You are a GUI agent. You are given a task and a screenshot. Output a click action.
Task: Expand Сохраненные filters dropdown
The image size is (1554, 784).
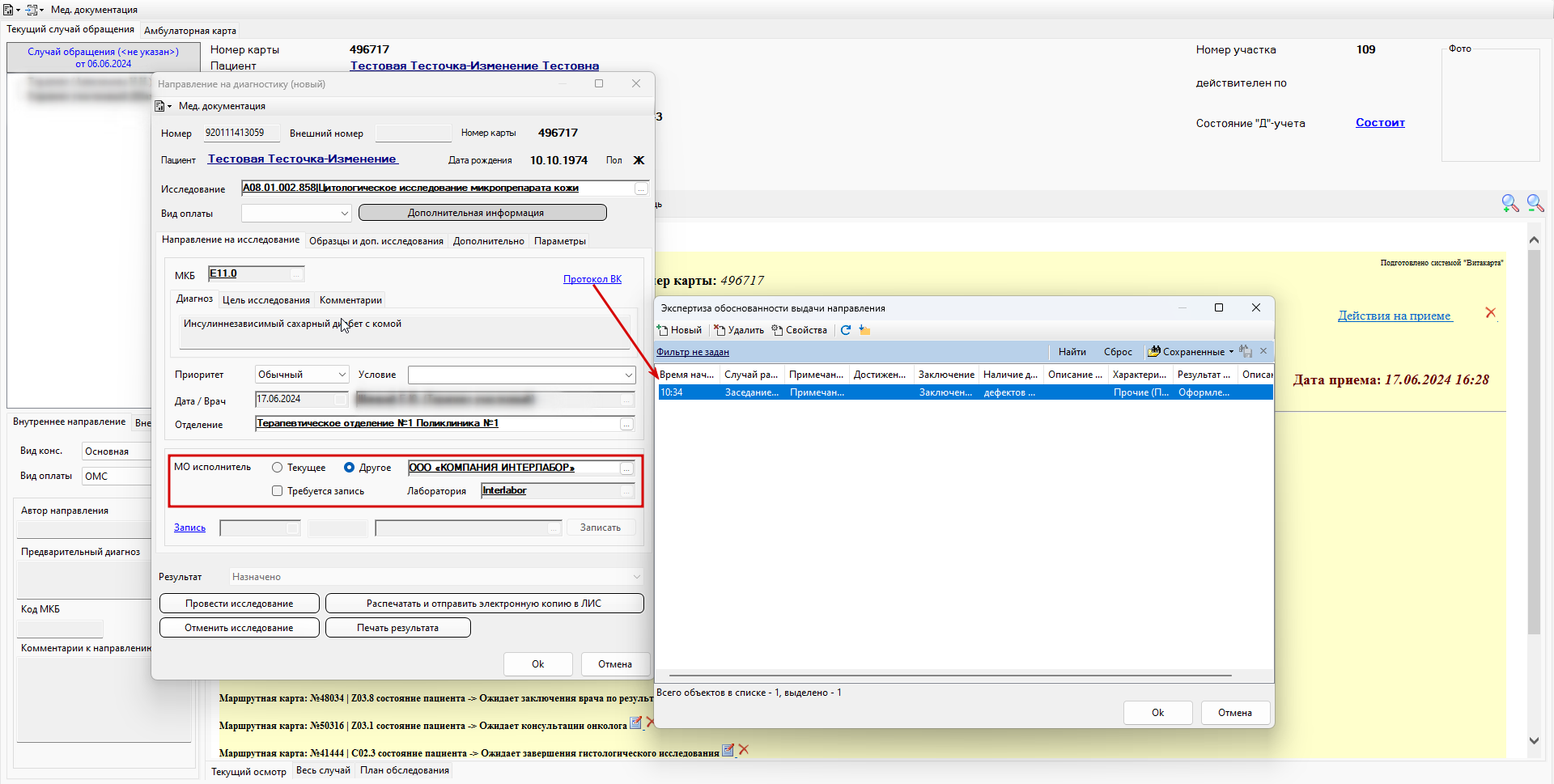pyautogui.click(x=1232, y=352)
